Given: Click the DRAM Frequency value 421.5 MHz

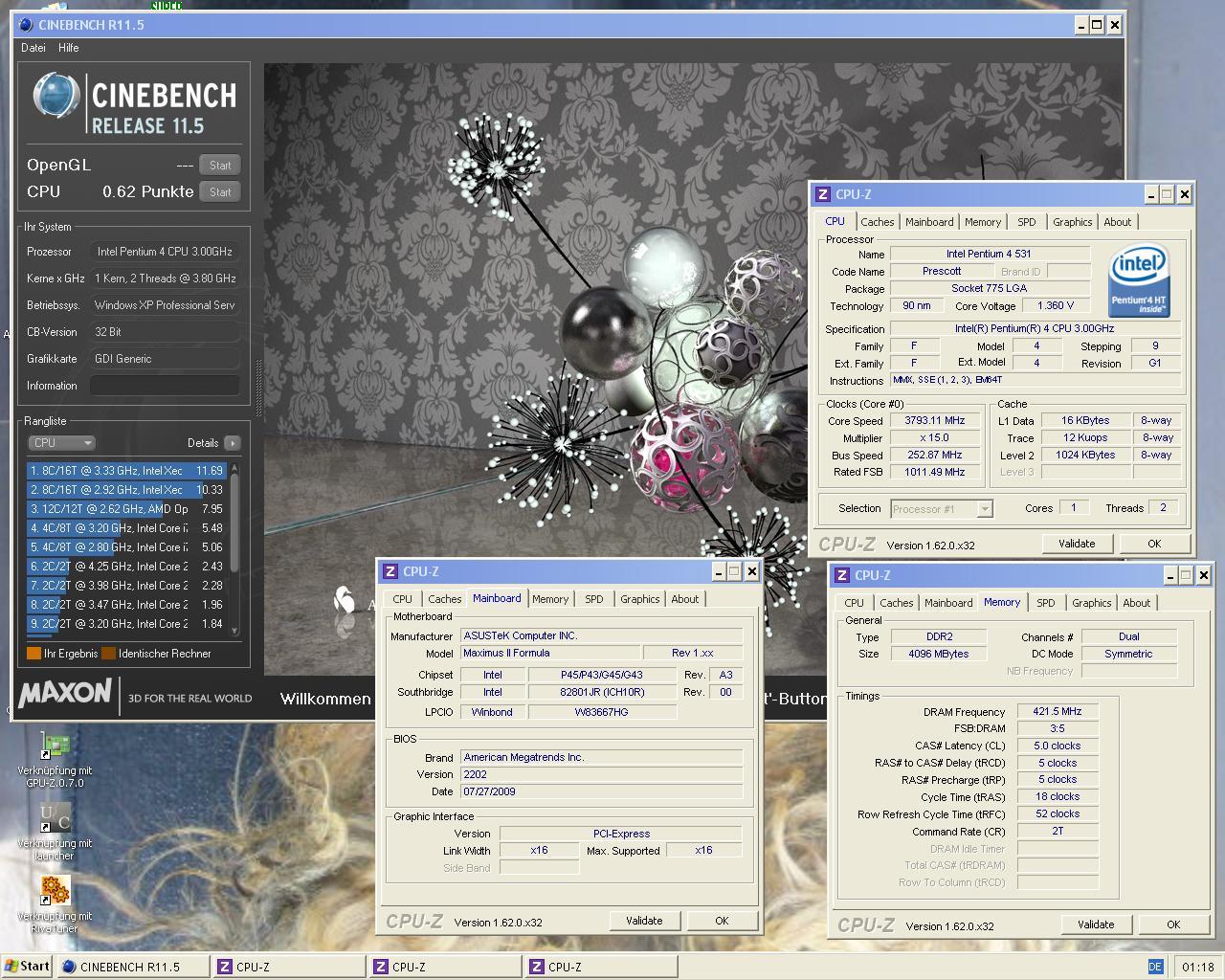Looking at the screenshot, I should tap(1058, 712).
